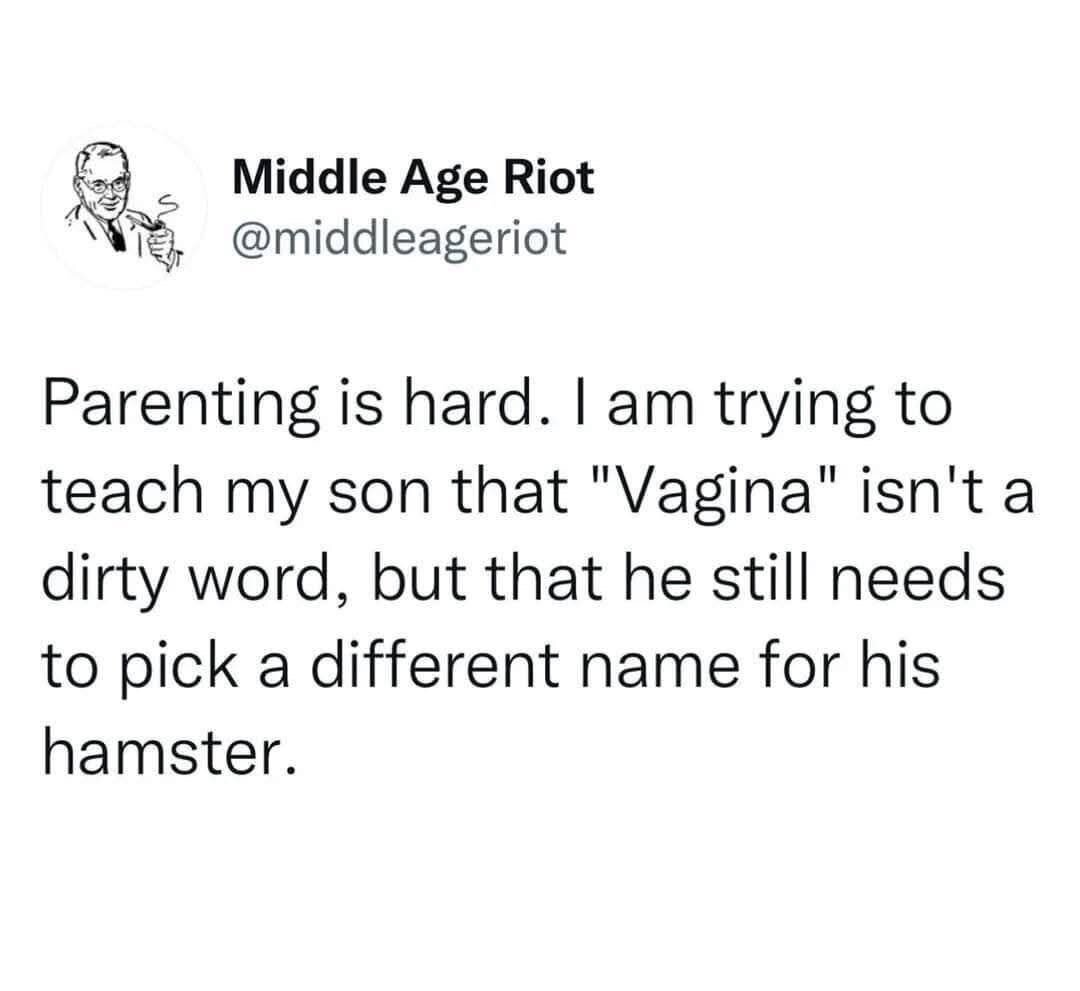Screen dimensions: 1080x991
Task: Open the @middleageriot handle link
Action: (x=398, y=238)
